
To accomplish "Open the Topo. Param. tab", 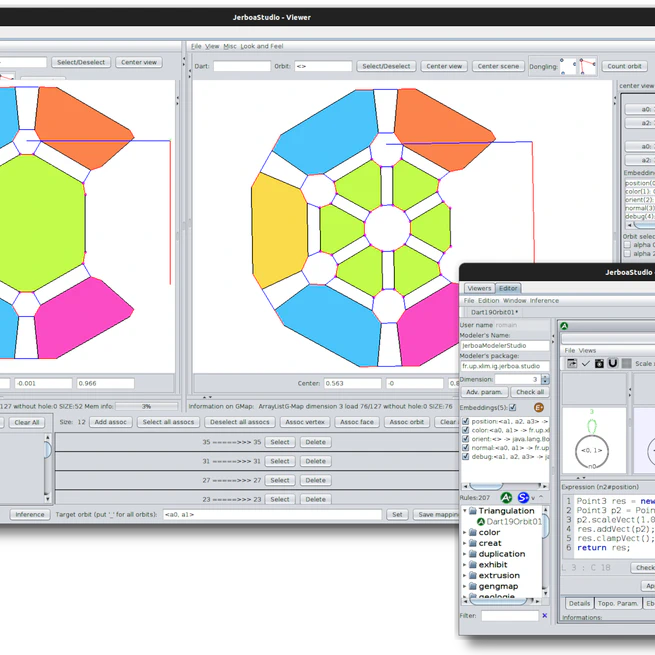I will (x=618, y=604).
